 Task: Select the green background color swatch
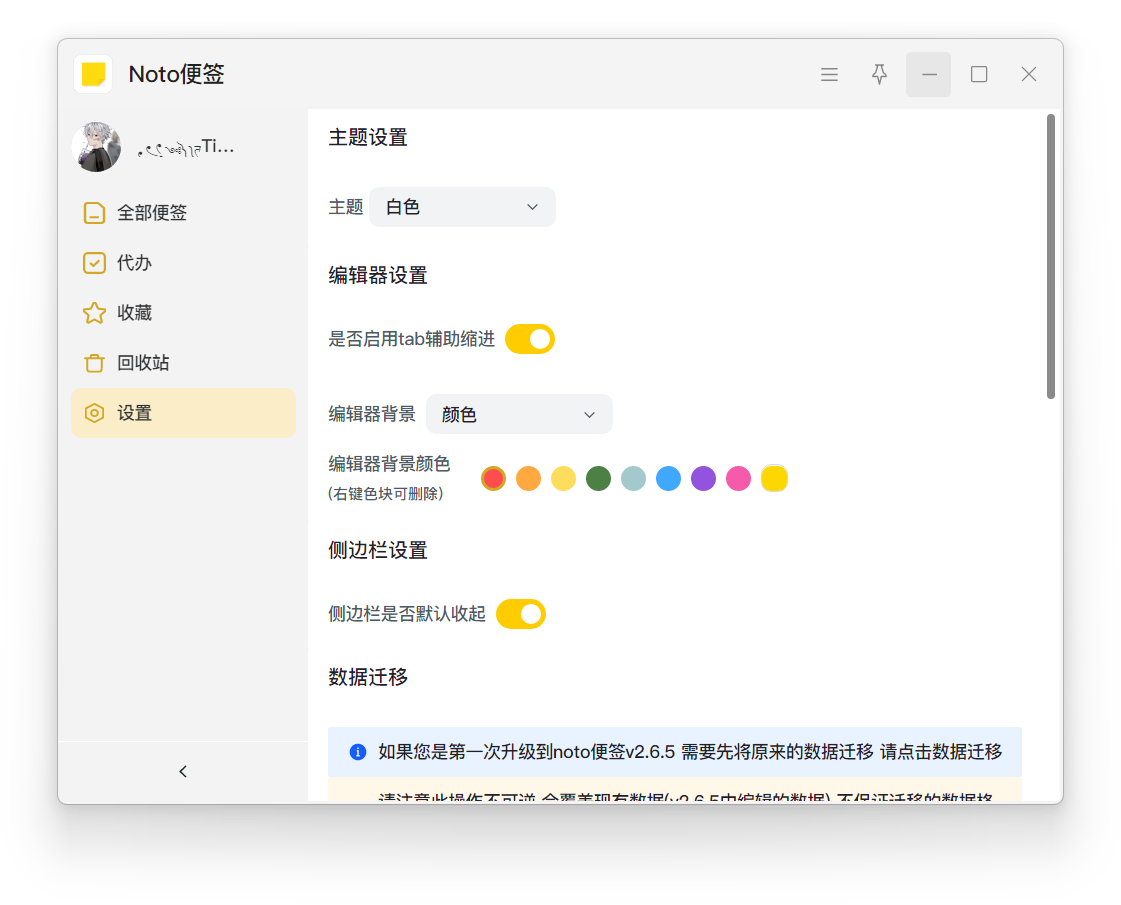pyautogui.click(x=598, y=479)
